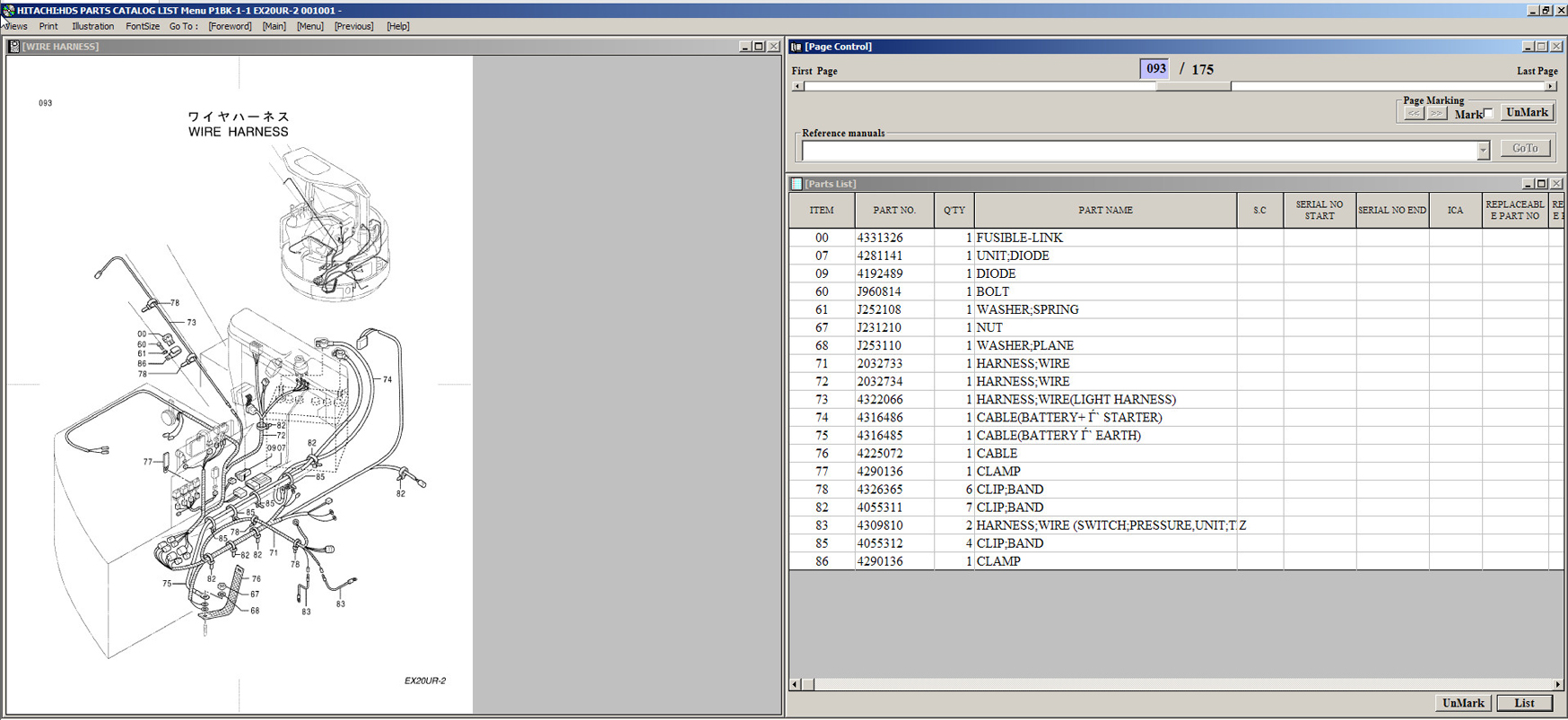The image size is (1568, 720).
Task: Click the List button at bottom right
Action: click(1524, 703)
